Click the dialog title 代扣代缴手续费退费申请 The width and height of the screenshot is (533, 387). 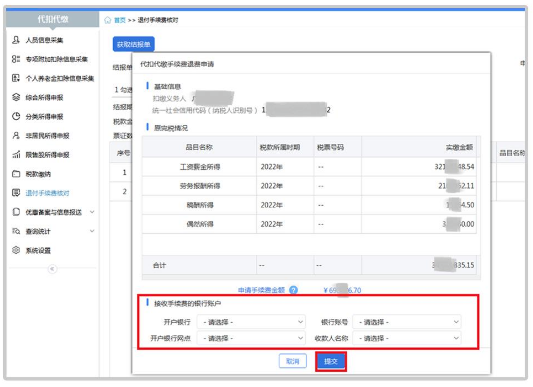(x=177, y=64)
